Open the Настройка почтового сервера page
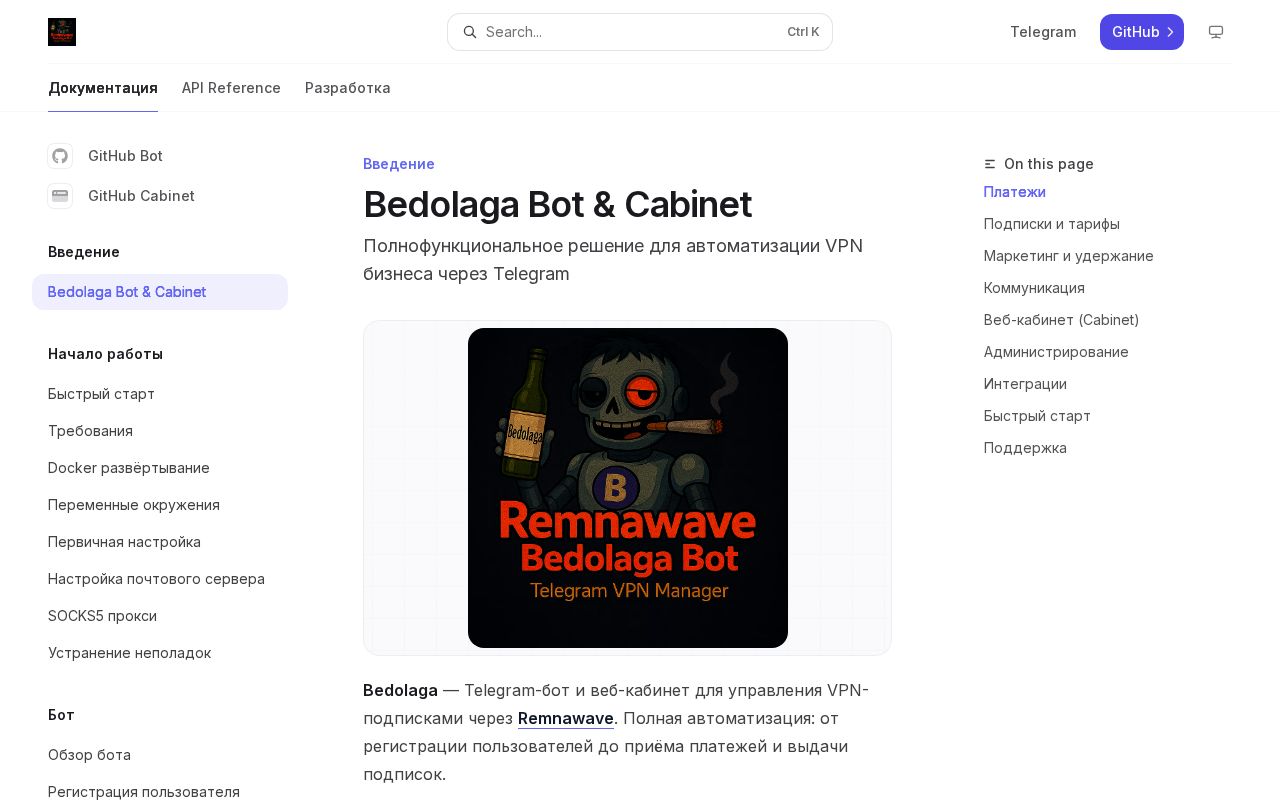Viewport: 1280px width, 800px height. [x=160, y=579]
